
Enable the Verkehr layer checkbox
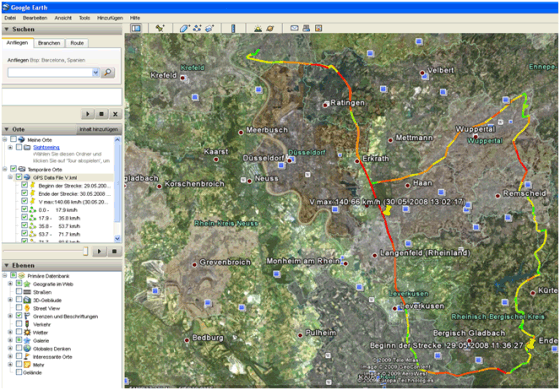click(x=19, y=324)
